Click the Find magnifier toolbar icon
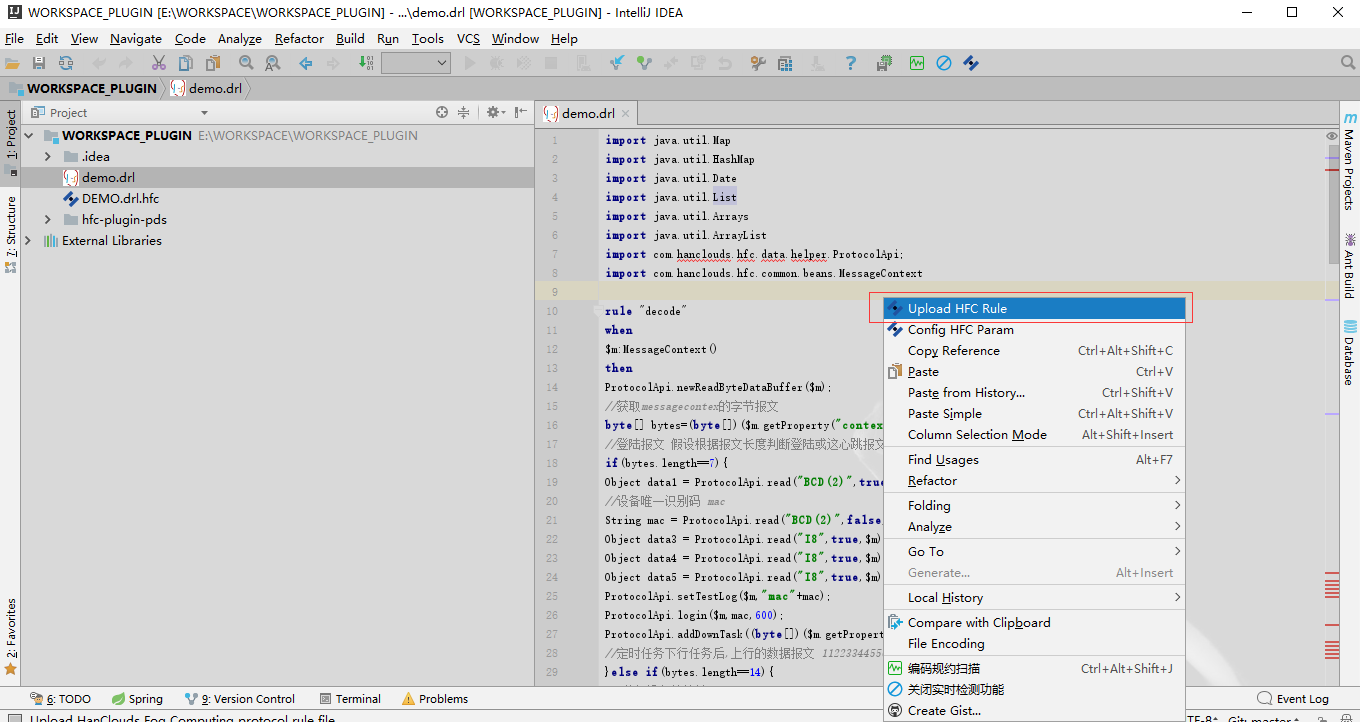The image size is (1360, 722). 246,63
